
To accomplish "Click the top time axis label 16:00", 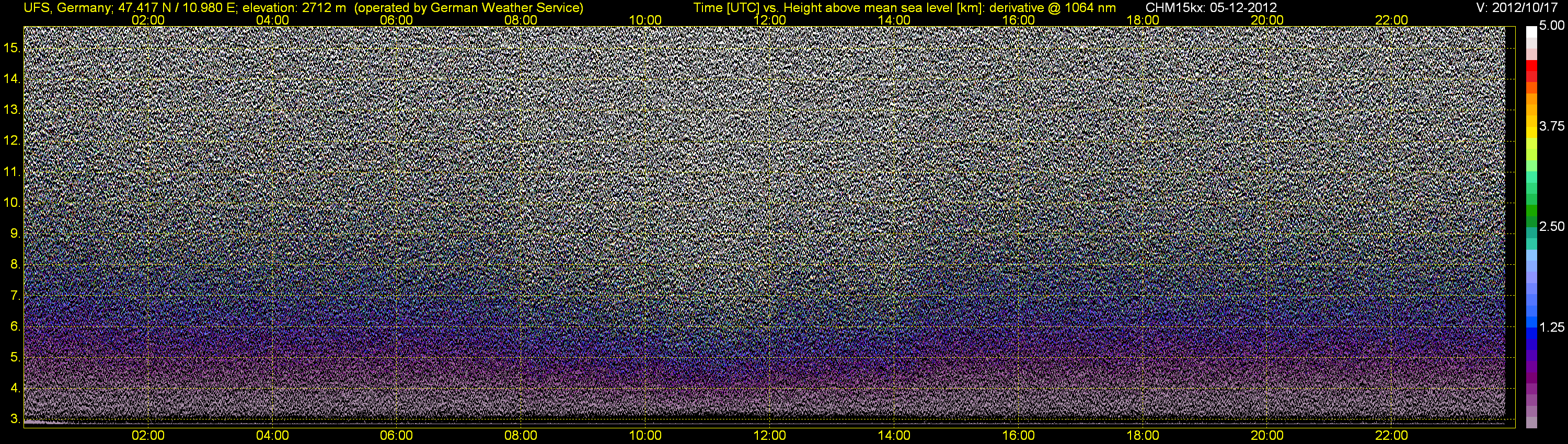I will pyautogui.click(x=1018, y=20).
